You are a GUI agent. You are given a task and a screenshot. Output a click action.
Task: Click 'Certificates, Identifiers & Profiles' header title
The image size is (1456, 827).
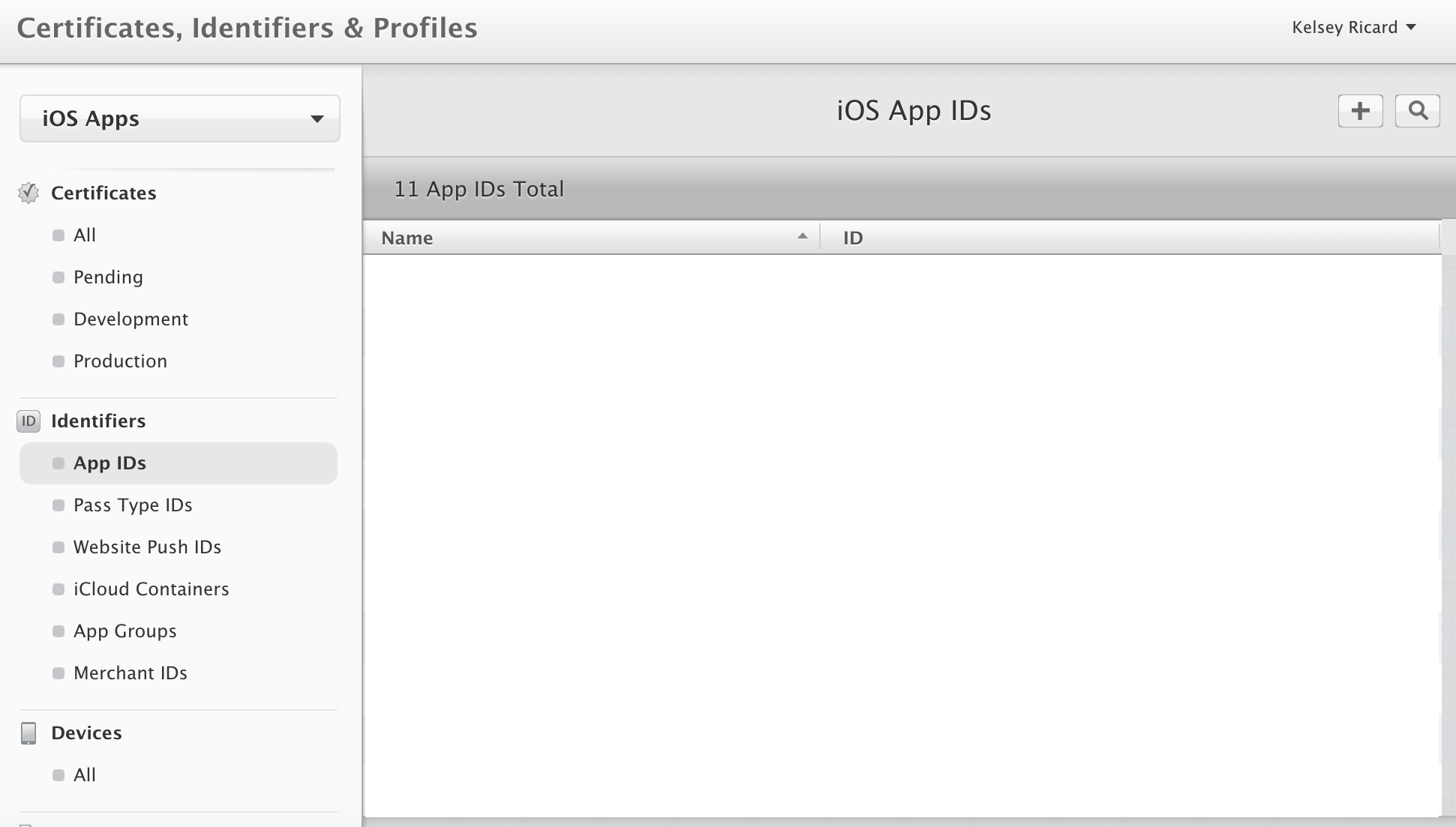pyautogui.click(x=247, y=28)
